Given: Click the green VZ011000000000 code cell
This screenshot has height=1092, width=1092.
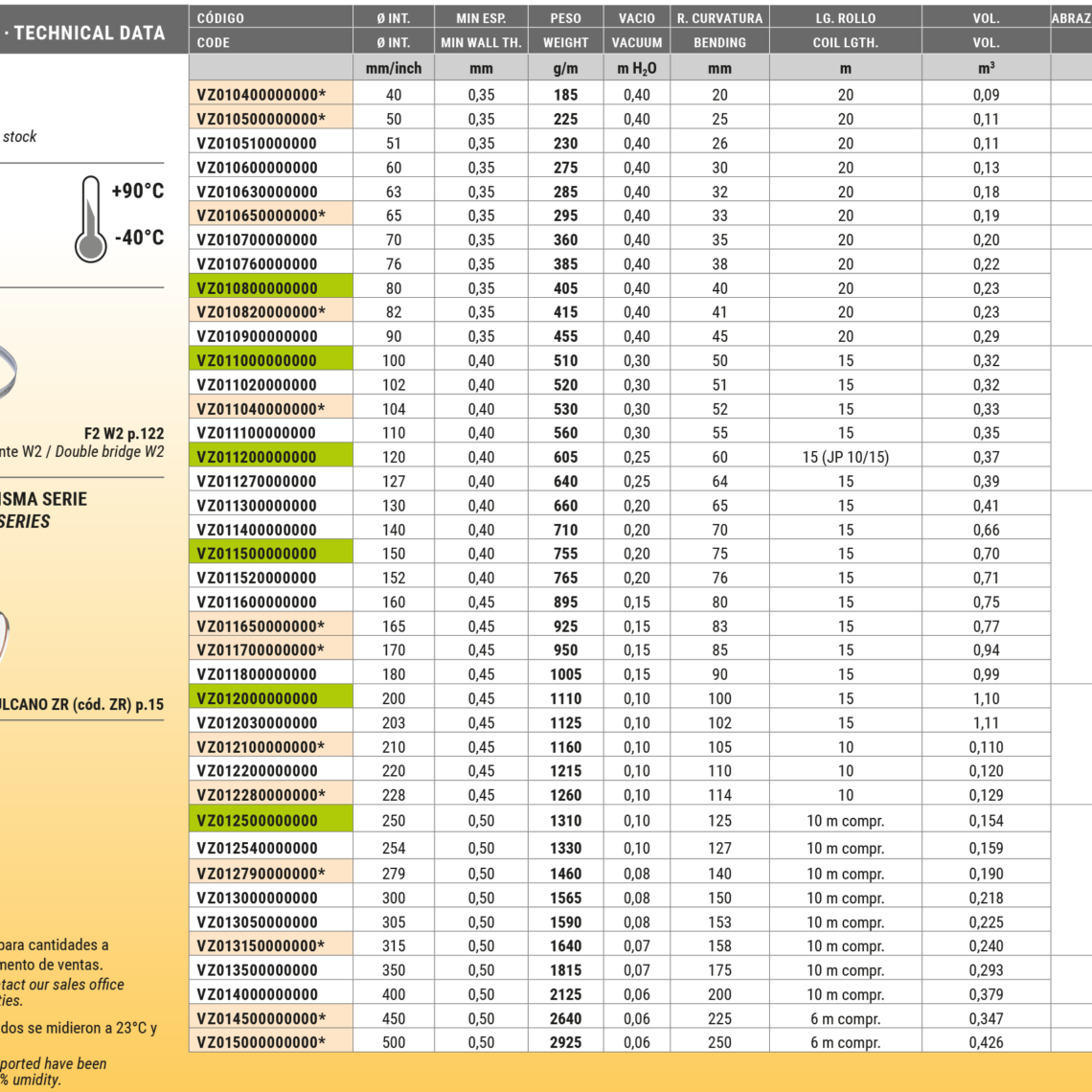Looking at the screenshot, I should (x=271, y=361).
